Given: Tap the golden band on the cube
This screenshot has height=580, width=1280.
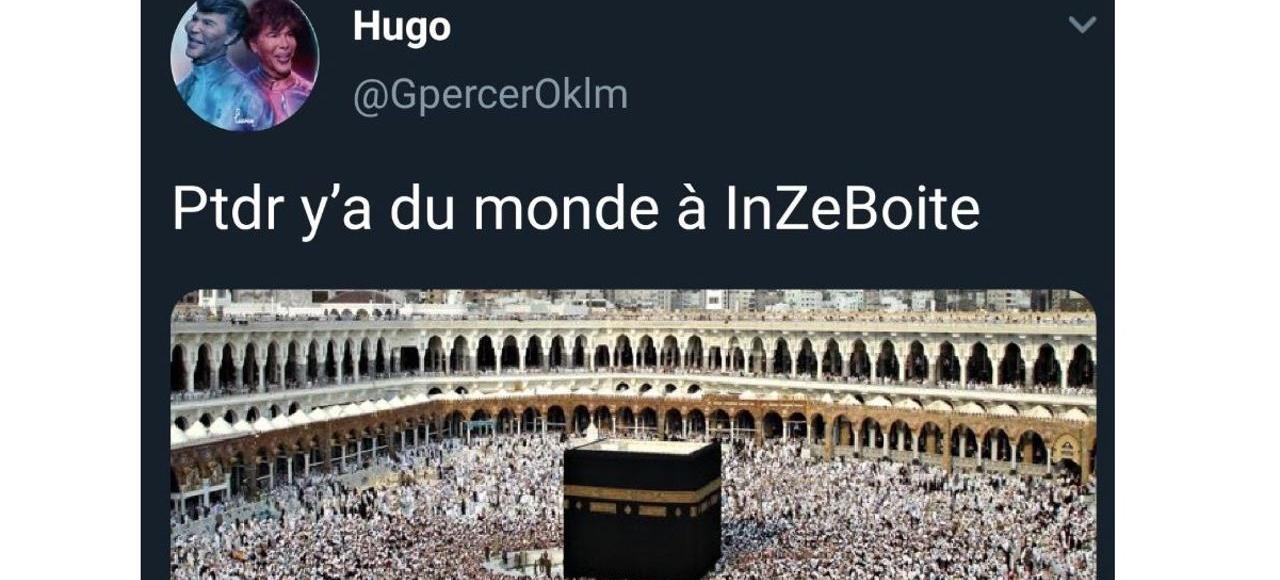Looking at the screenshot, I should pos(642,495).
